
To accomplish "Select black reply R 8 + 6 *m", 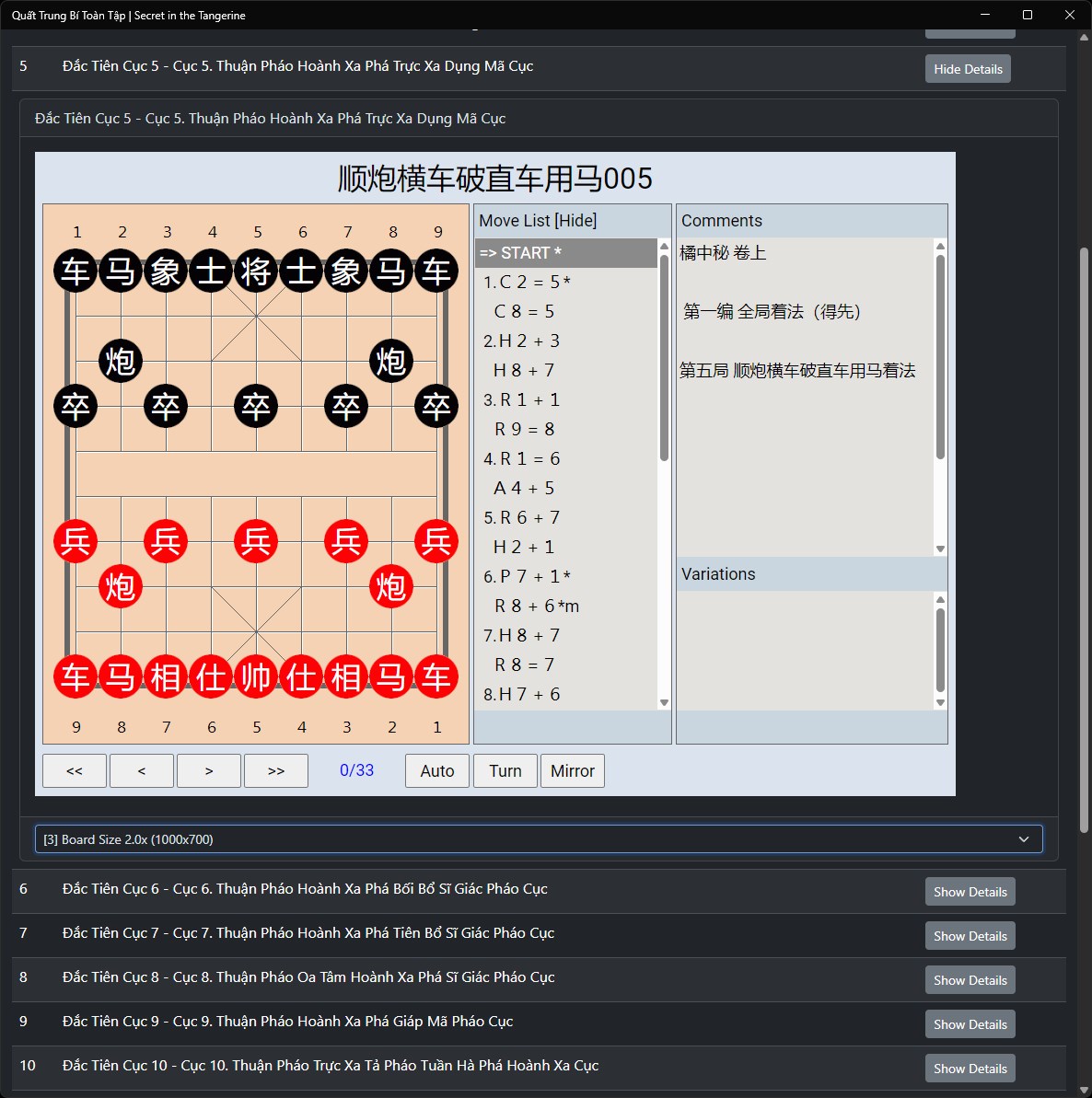I will tap(566, 606).
